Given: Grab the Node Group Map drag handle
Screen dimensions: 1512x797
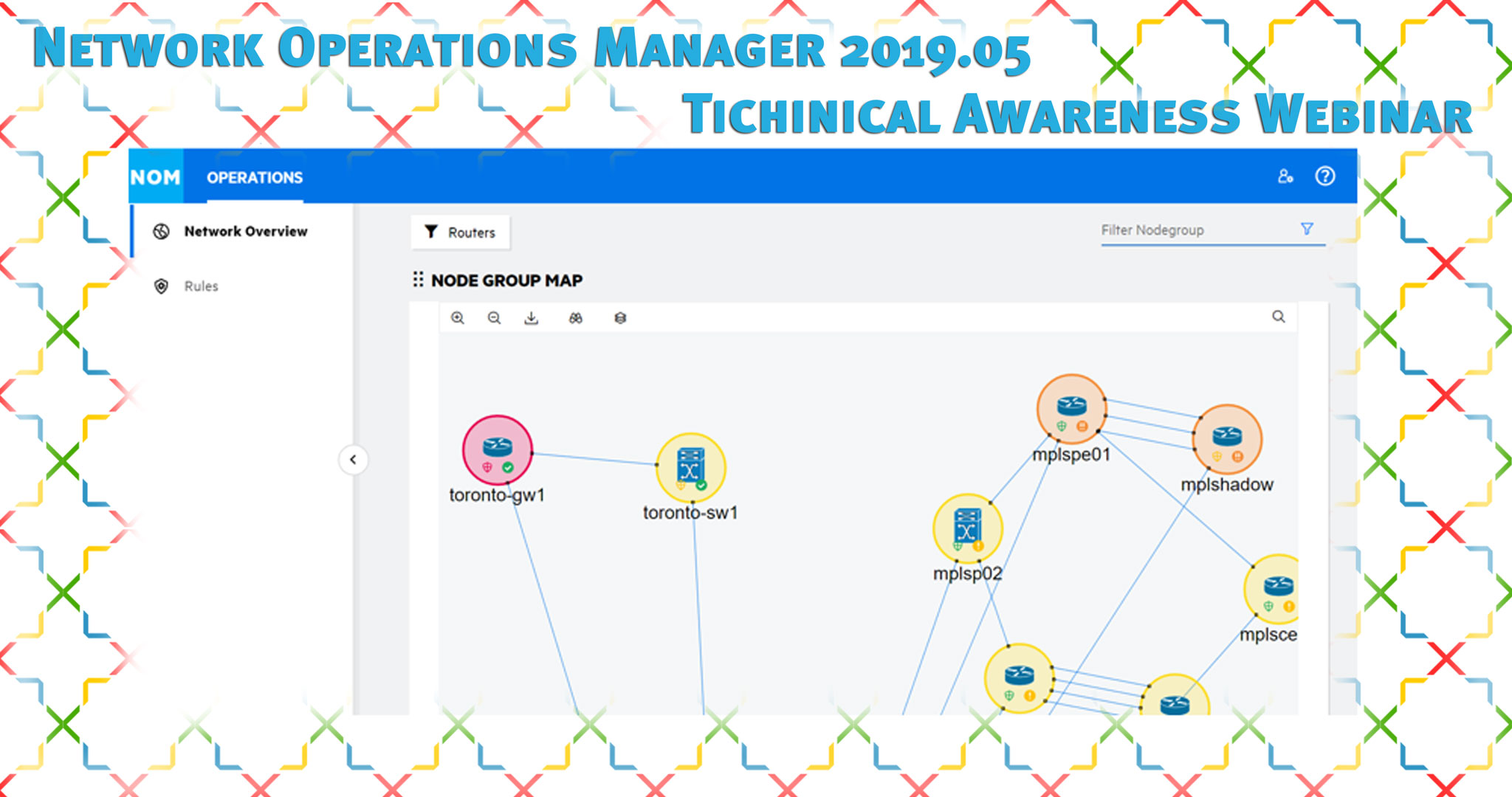Looking at the screenshot, I should [x=418, y=280].
